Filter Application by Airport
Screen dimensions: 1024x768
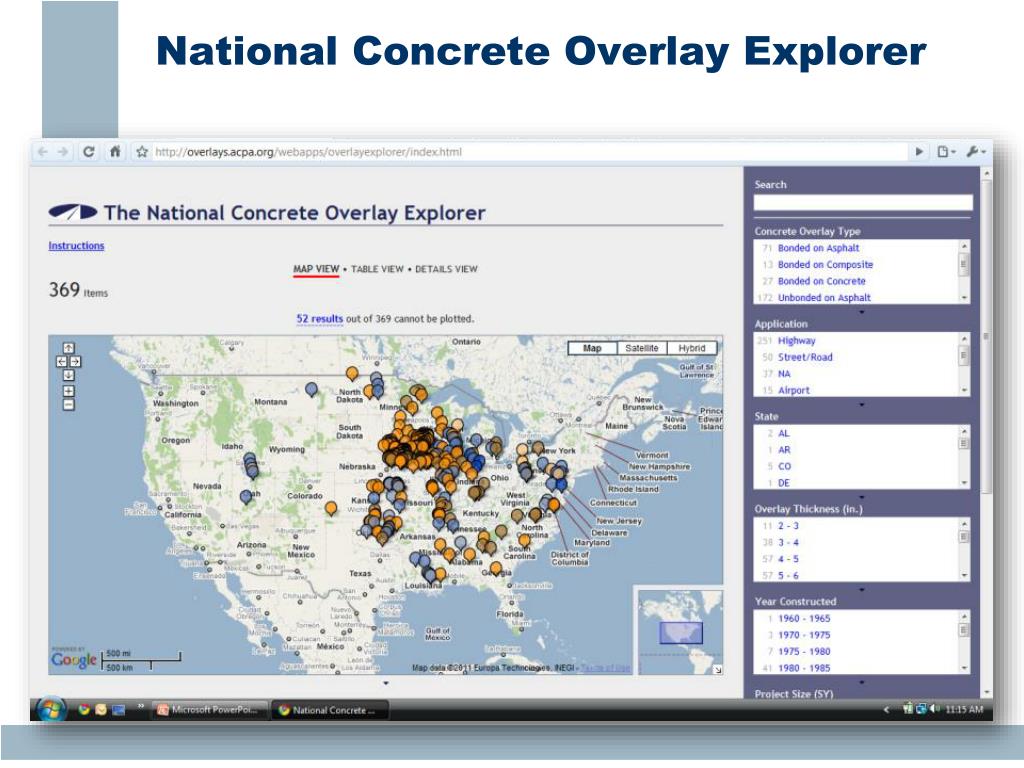click(793, 391)
